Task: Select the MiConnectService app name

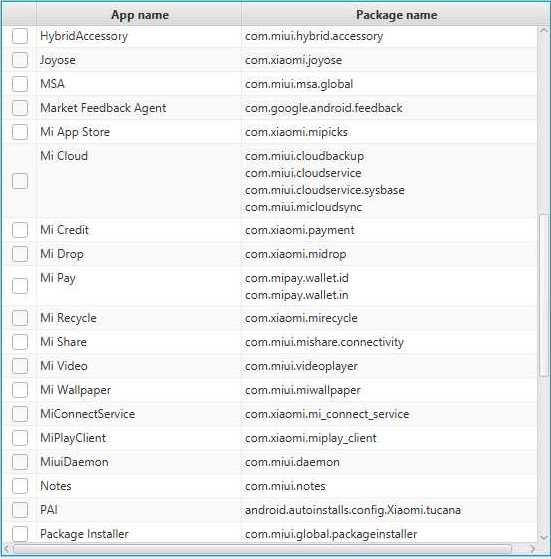Action: coord(88,414)
